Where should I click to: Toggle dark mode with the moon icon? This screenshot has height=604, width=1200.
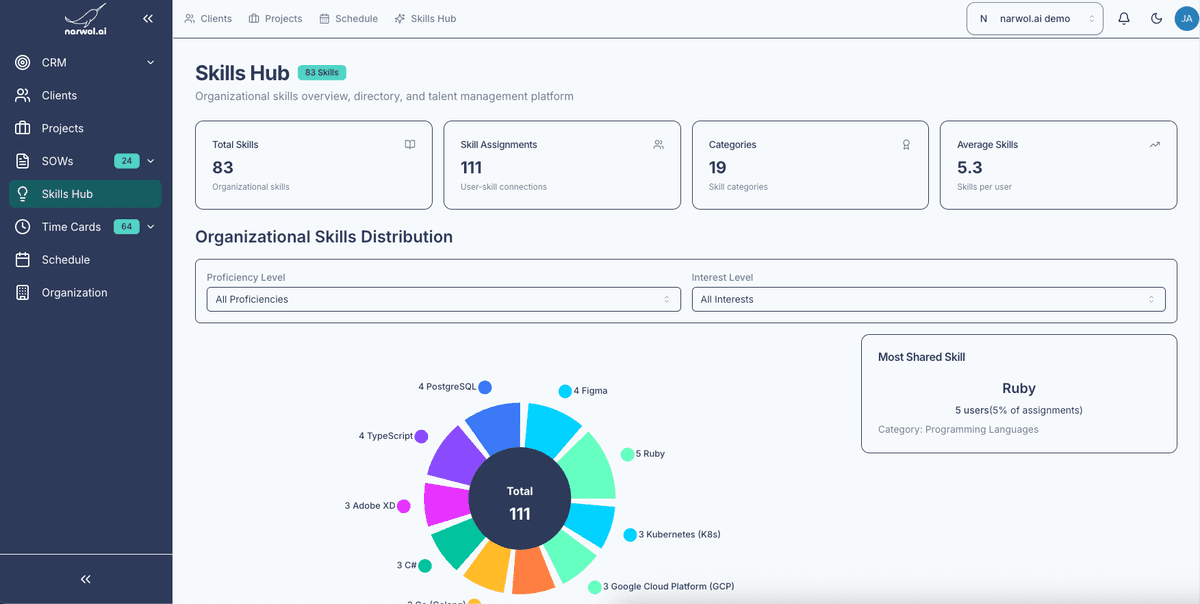1156,18
